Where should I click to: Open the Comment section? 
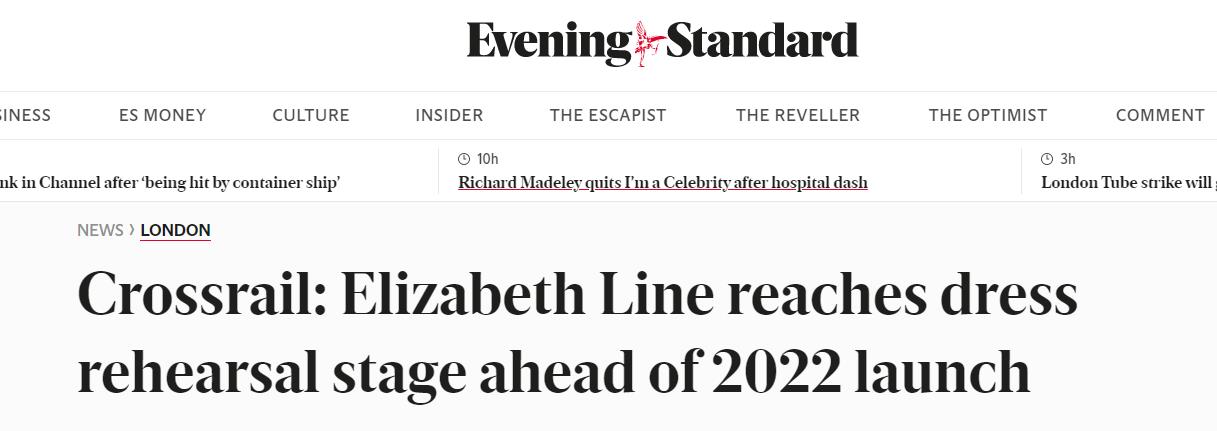1160,115
